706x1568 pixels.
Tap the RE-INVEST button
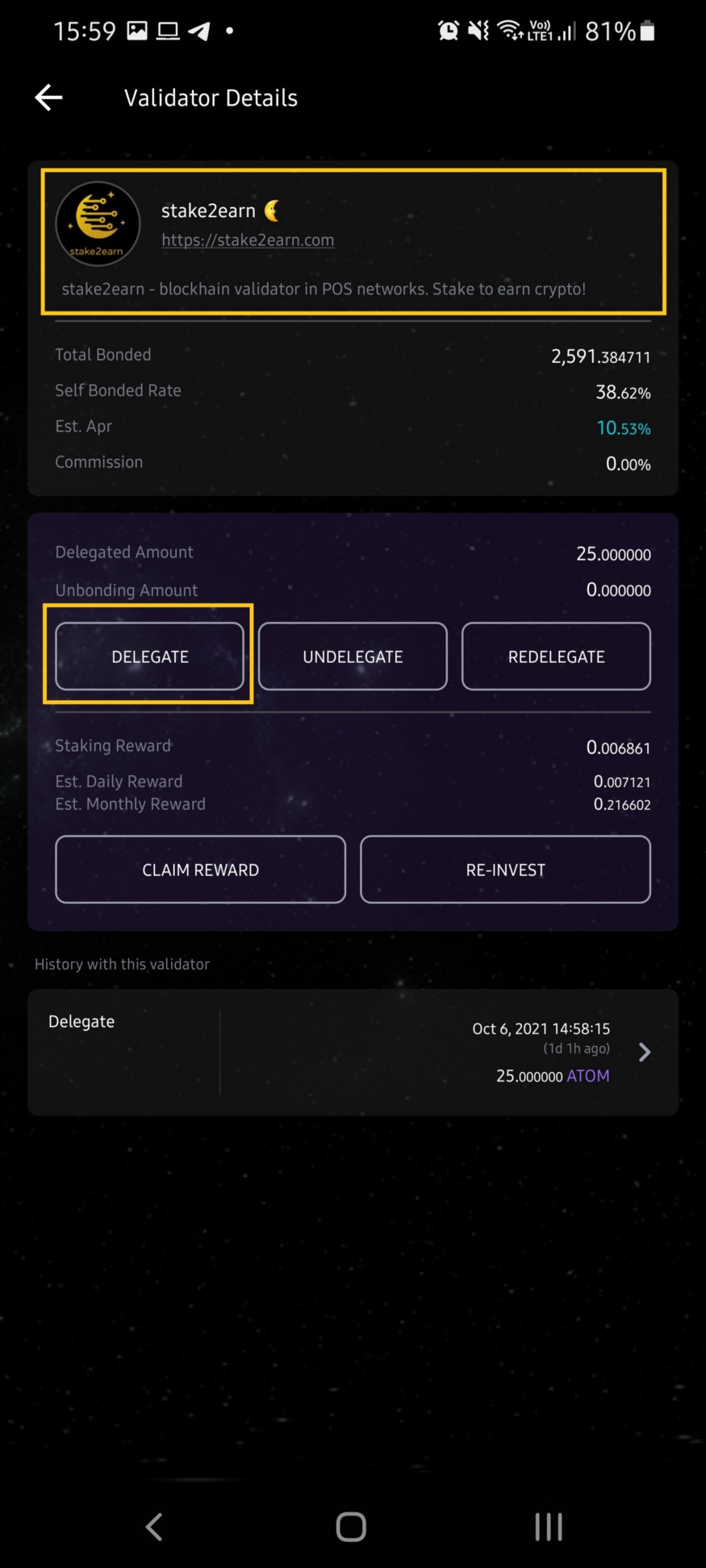tap(505, 869)
